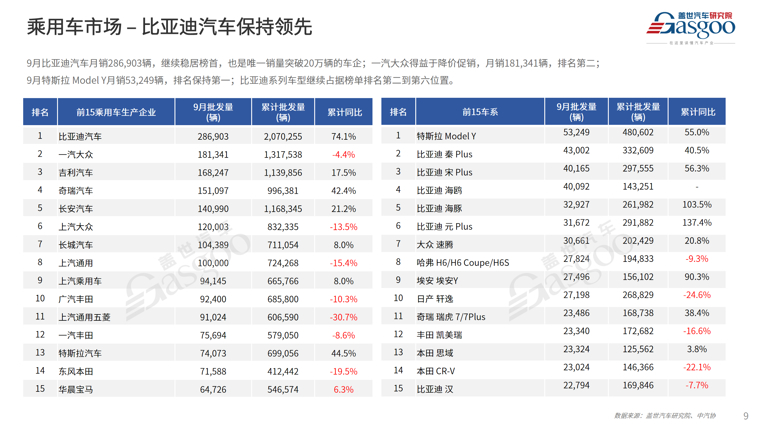Click the 56.3% growth cell
Screen dimensions: 760x428
click(697, 169)
